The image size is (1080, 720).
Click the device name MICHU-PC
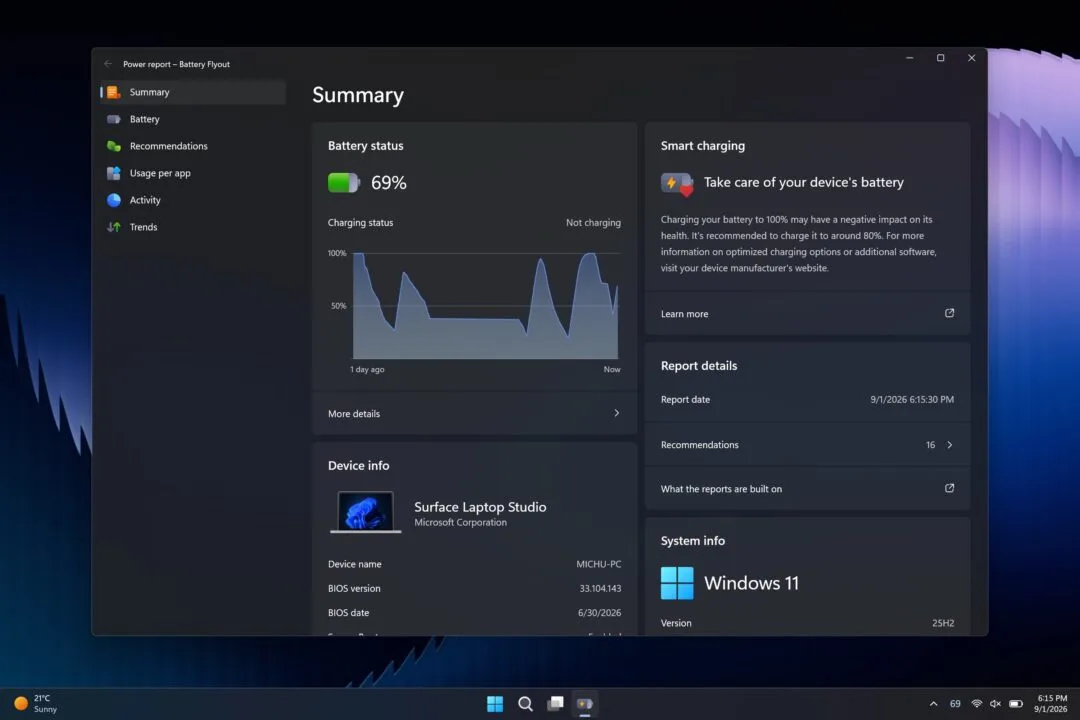pos(599,564)
